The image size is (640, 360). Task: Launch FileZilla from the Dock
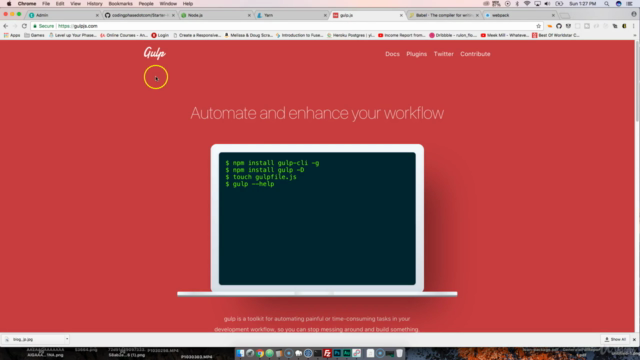point(327,353)
